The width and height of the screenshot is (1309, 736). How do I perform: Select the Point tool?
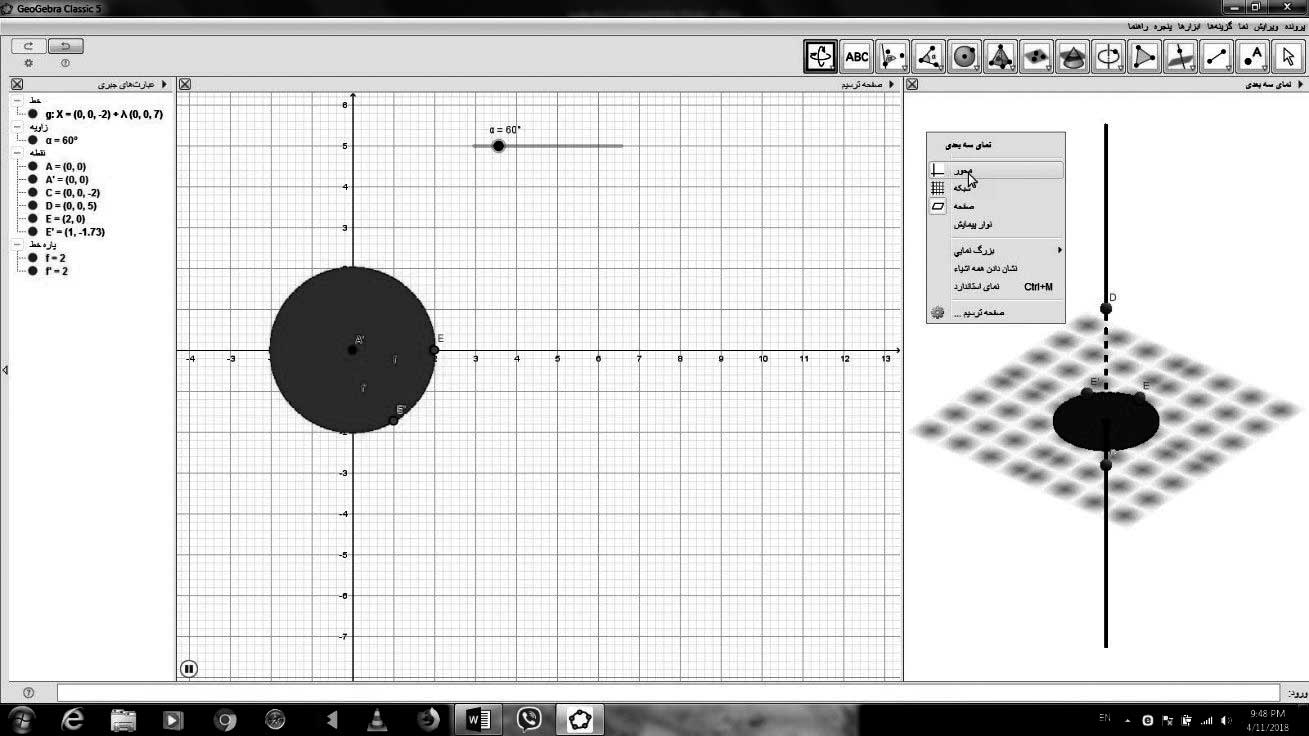pos(1253,57)
